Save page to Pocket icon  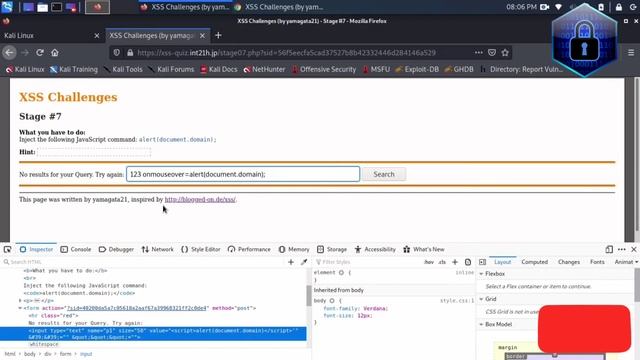click(492, 53)
